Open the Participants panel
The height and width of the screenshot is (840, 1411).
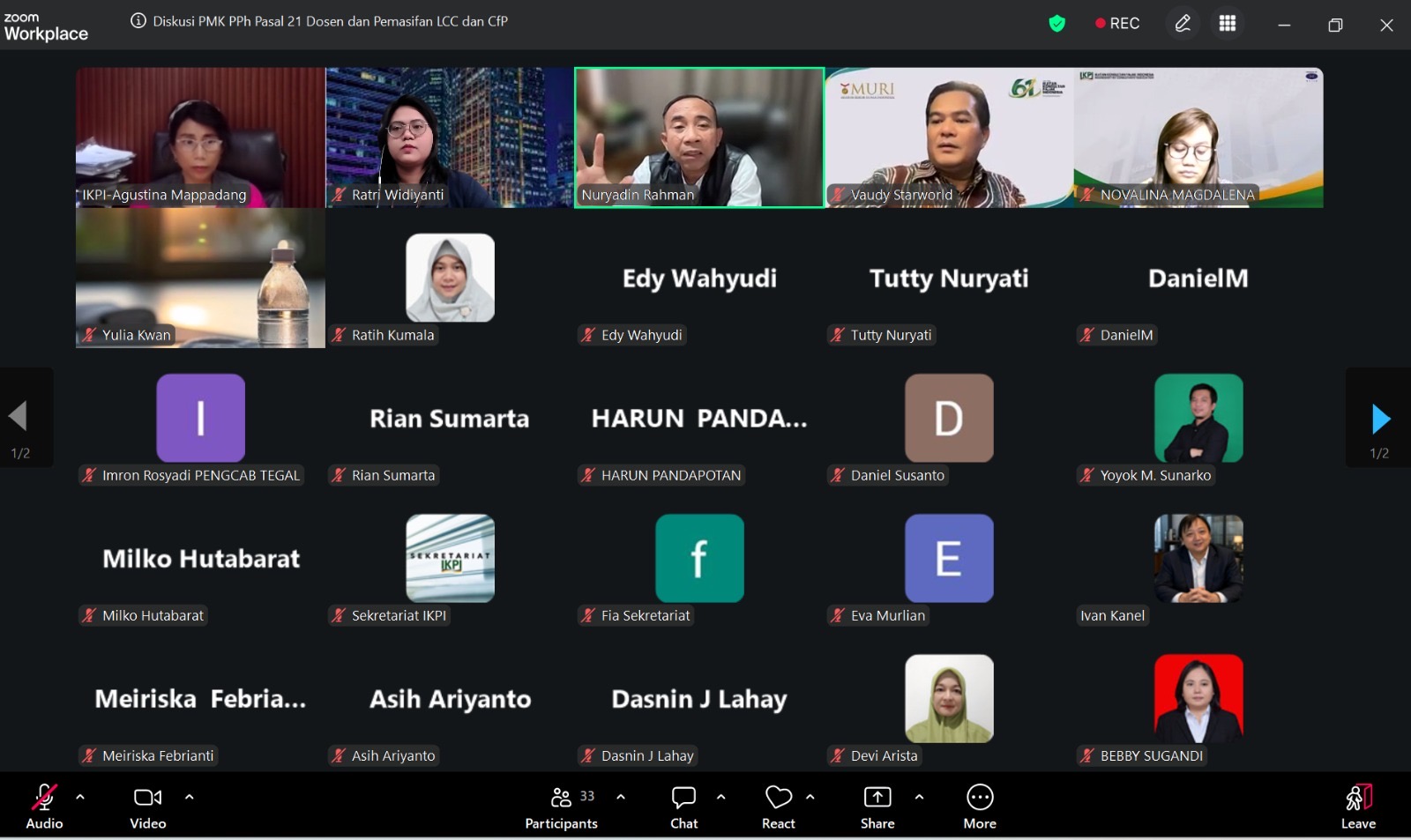[x=561, y=807]
